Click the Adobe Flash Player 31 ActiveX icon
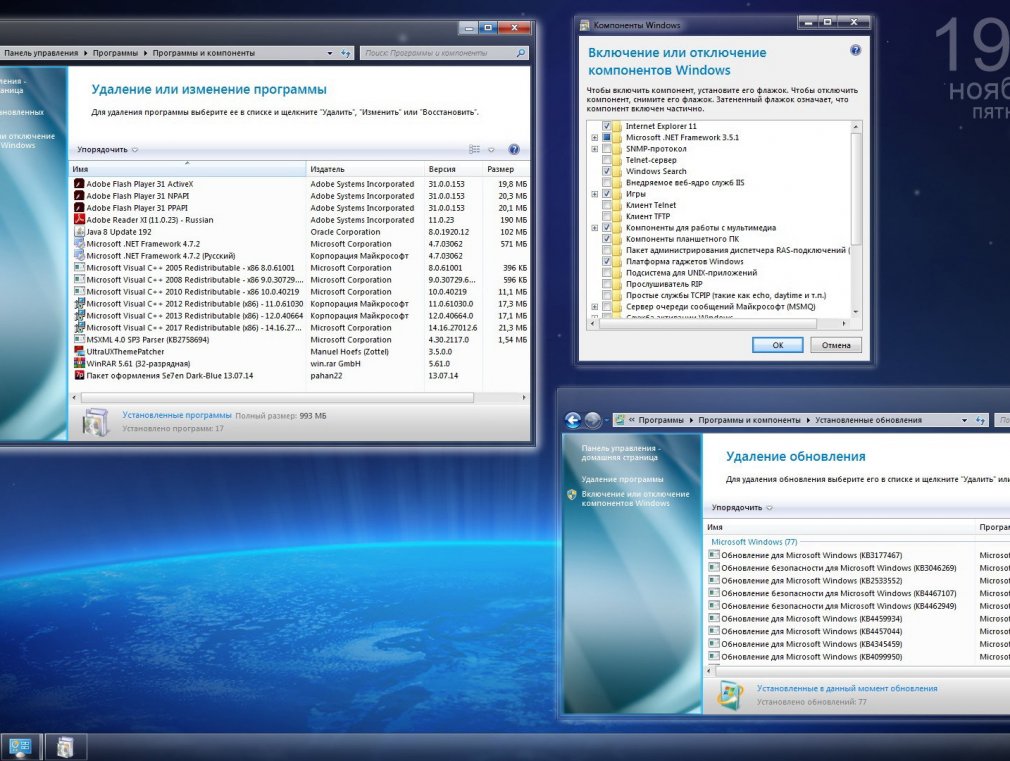Viewport: 1010px width, 761px height. pos(79,184)
